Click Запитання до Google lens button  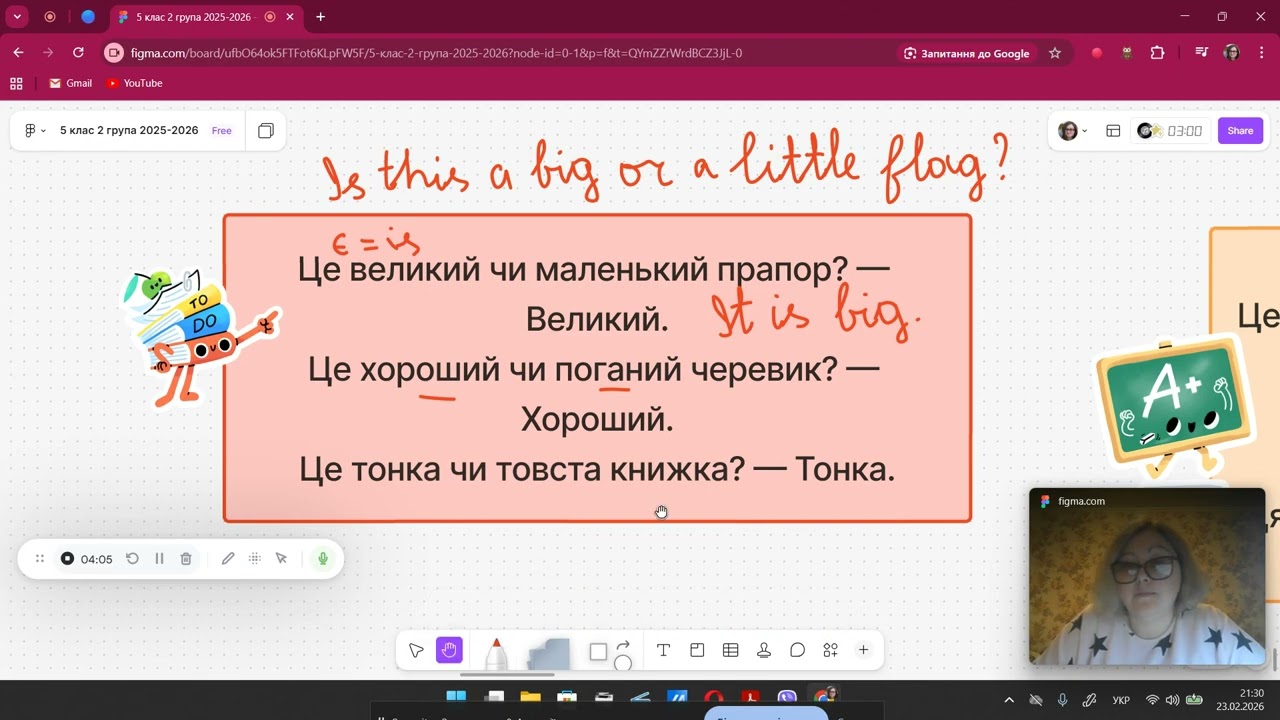(x=966, y=53)
